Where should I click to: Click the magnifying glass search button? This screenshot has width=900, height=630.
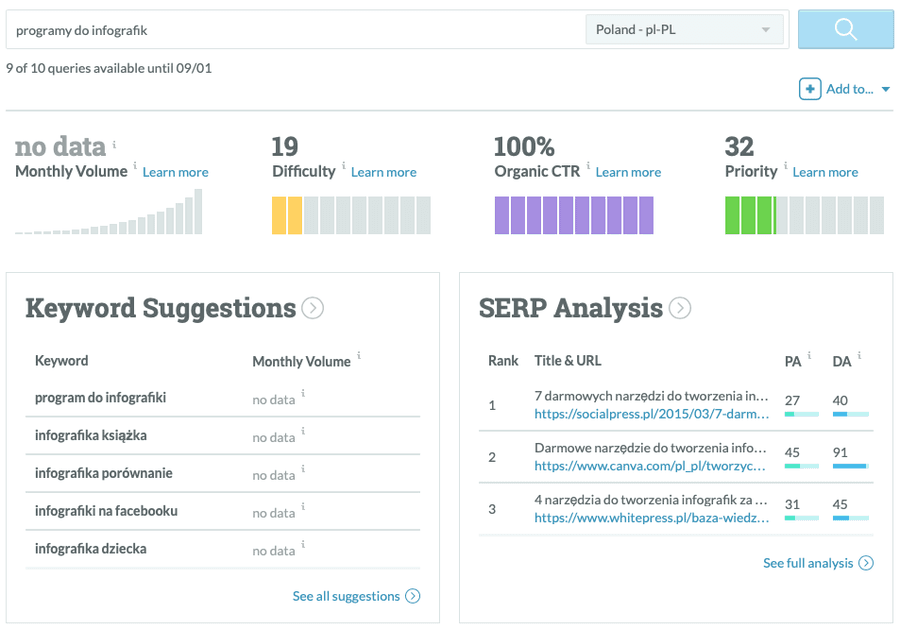tap(845, 30)
